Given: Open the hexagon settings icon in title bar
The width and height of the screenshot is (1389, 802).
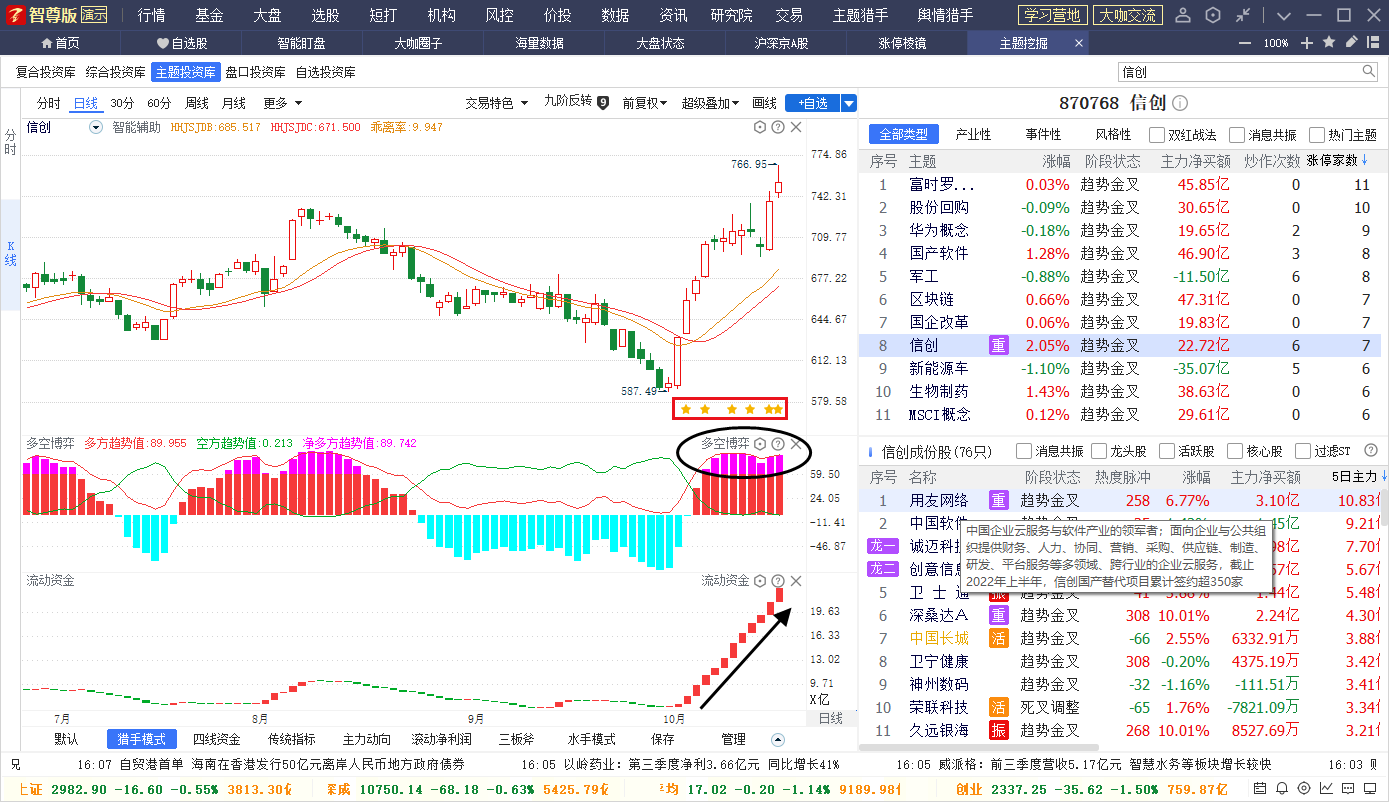Looking at the screenshot, I should [x=1212, y=15].
